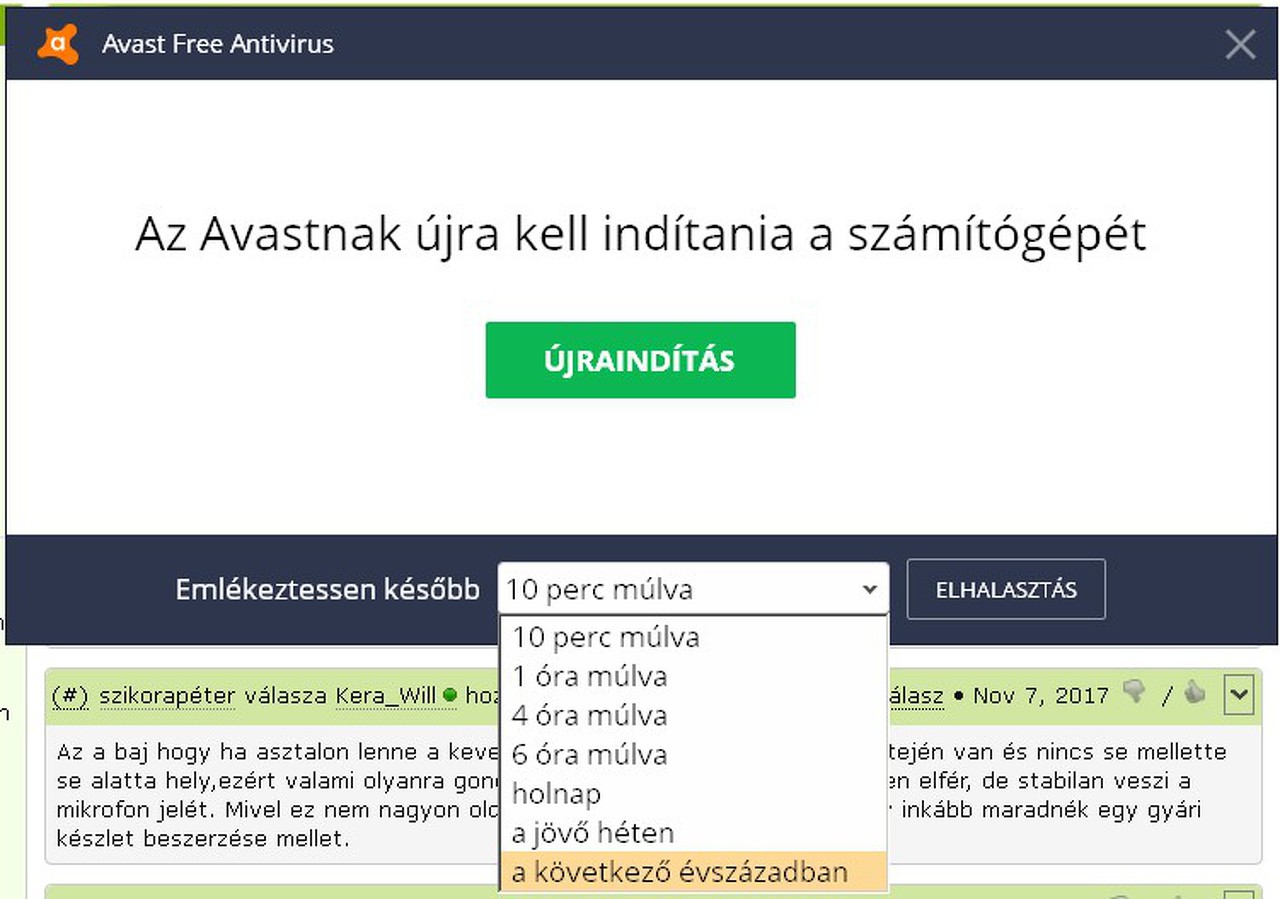Screen dimensions: 1280x899
Task: Click the "Nov 7, 2017" post date
Action: click(x=1040, y=695)
